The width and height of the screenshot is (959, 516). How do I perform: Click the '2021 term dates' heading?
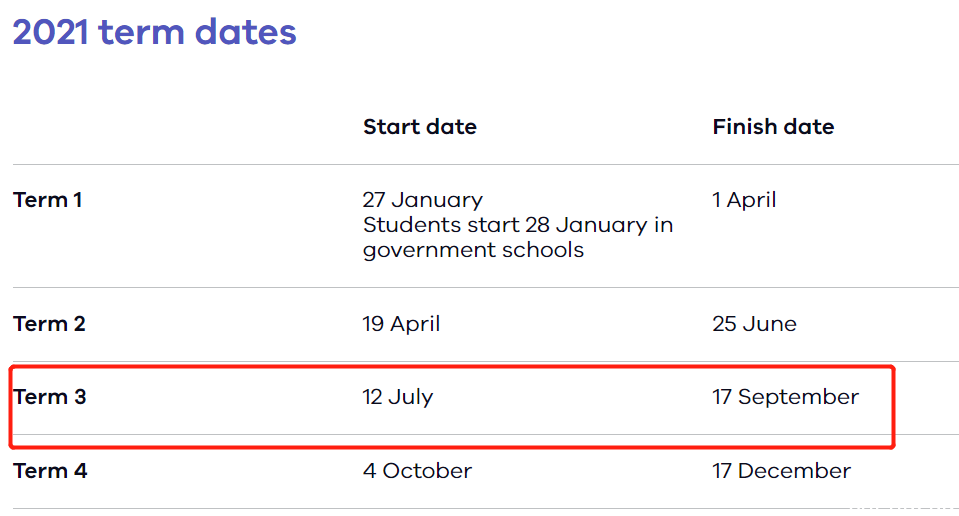coord(154,32)
